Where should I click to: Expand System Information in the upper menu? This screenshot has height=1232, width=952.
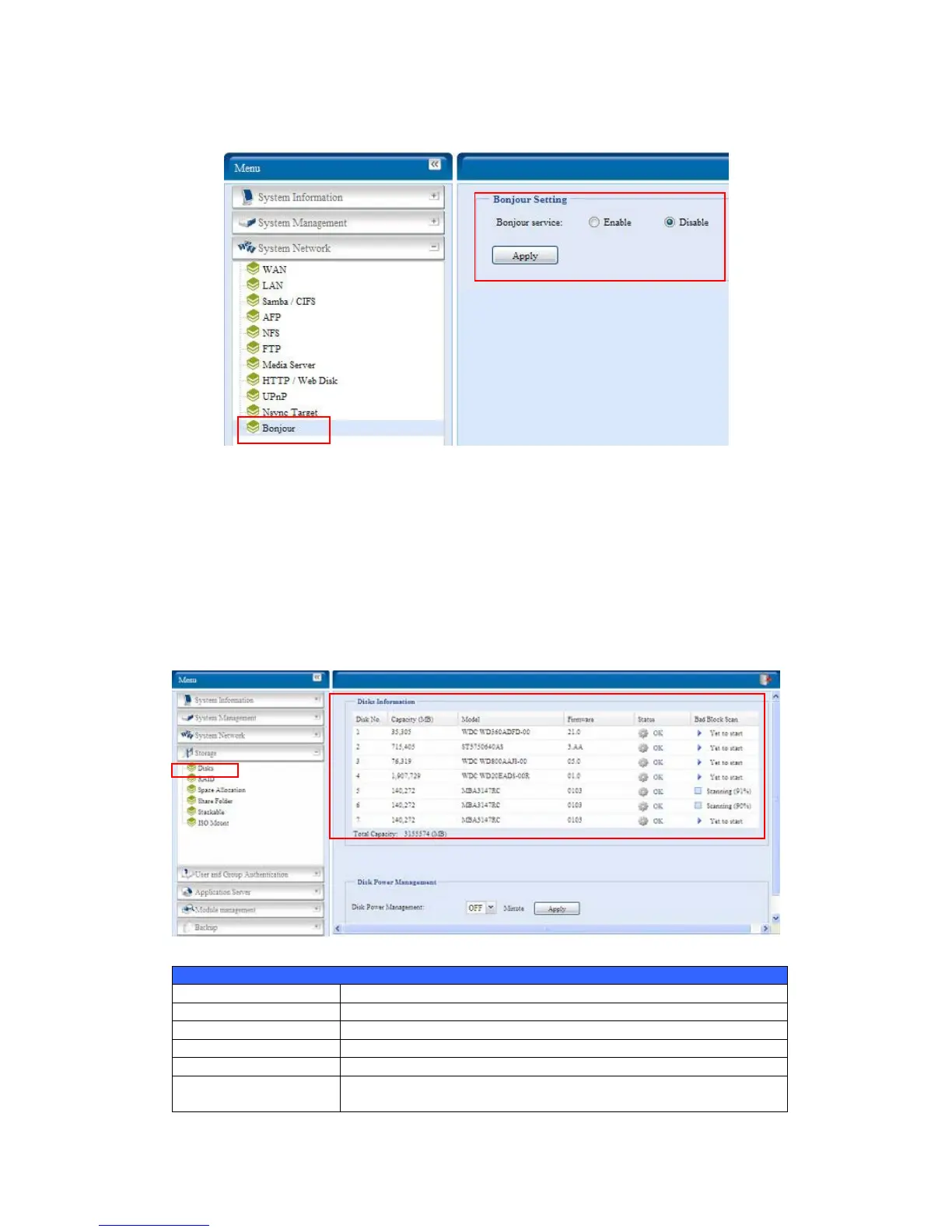click(434, 196)
